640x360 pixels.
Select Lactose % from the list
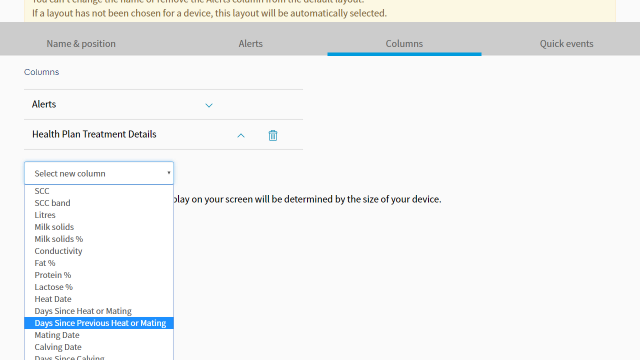tap(99, 287)
